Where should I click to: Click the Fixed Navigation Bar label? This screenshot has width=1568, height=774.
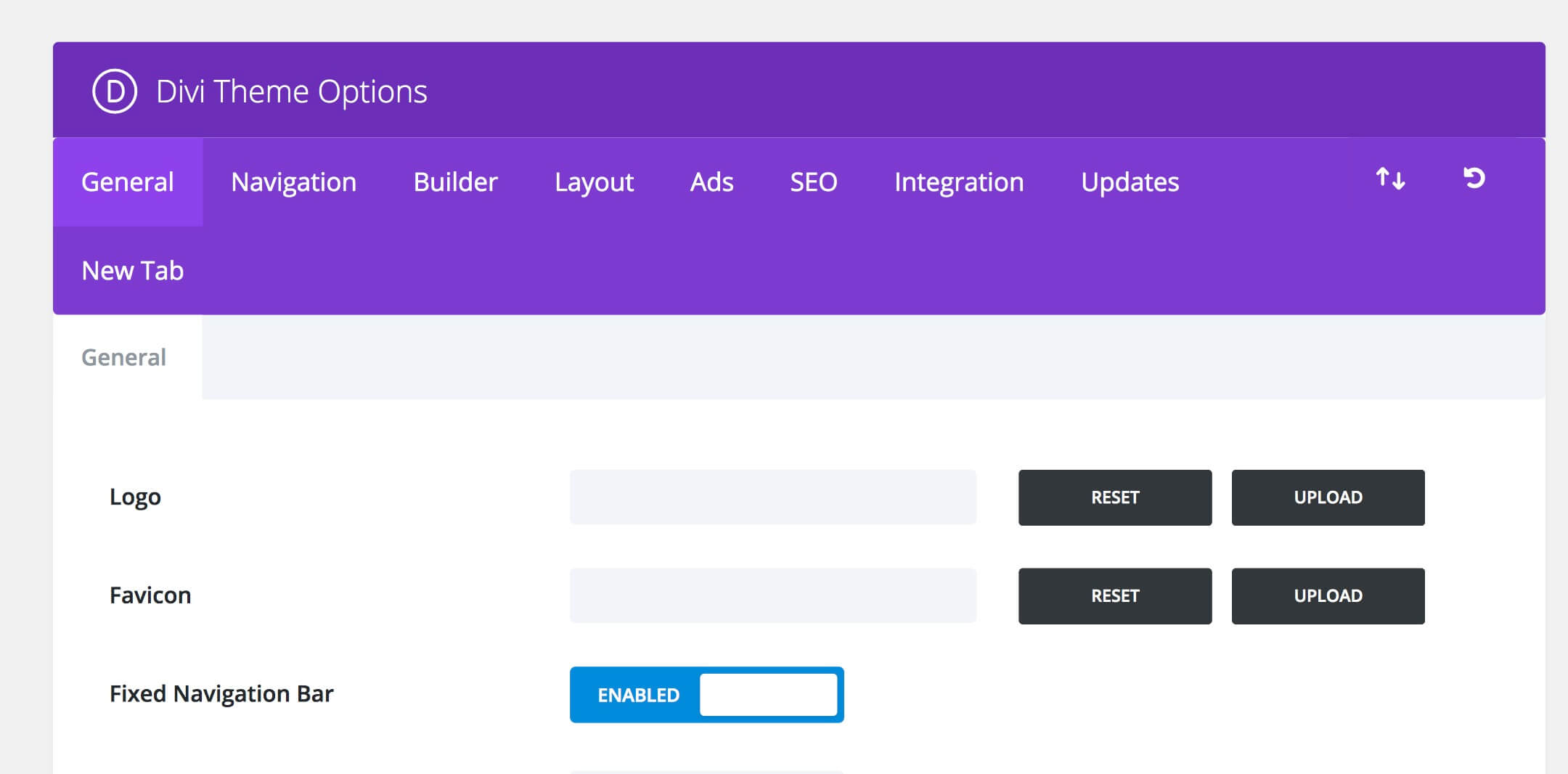221,694
